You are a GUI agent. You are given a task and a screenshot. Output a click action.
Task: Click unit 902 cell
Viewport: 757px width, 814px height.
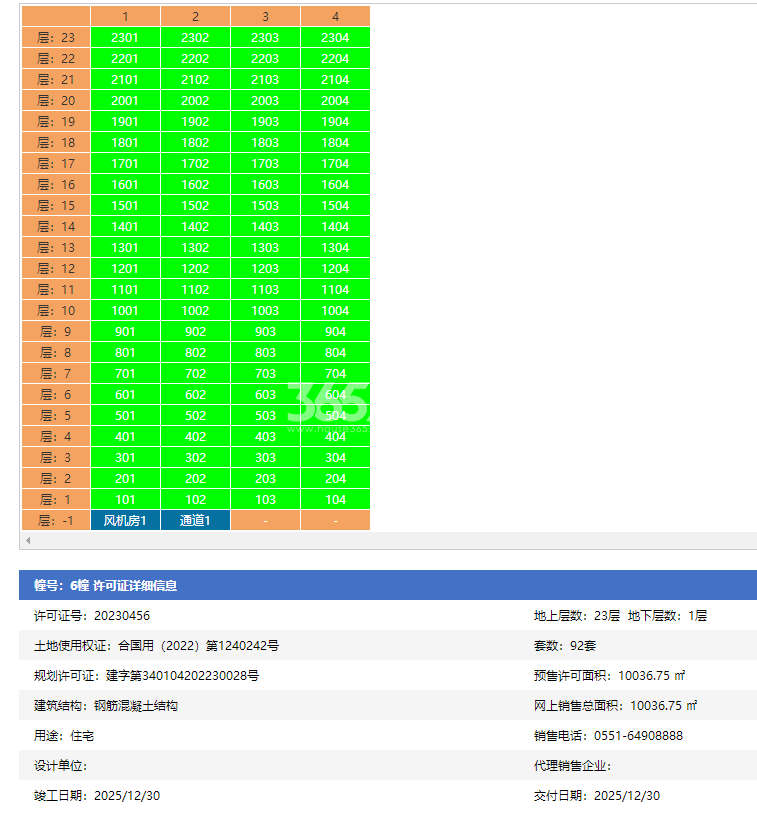coord(195,332)
